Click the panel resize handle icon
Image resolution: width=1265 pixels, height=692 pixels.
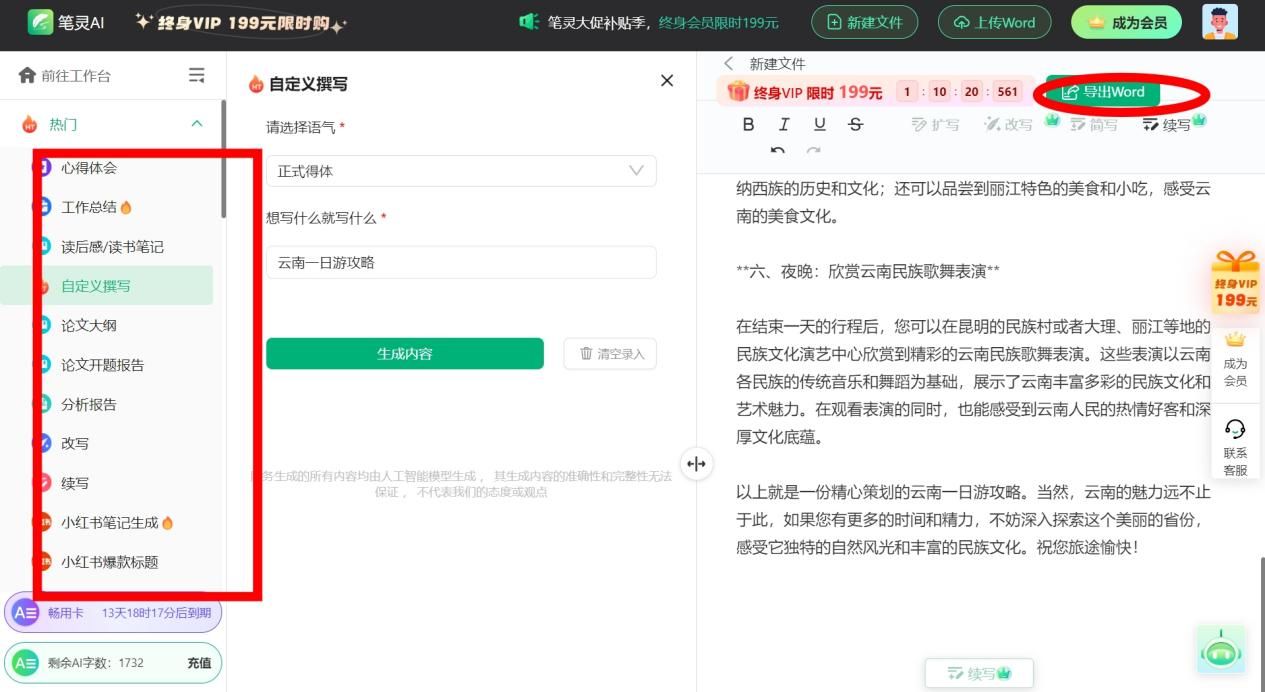(x=697, y=463)
